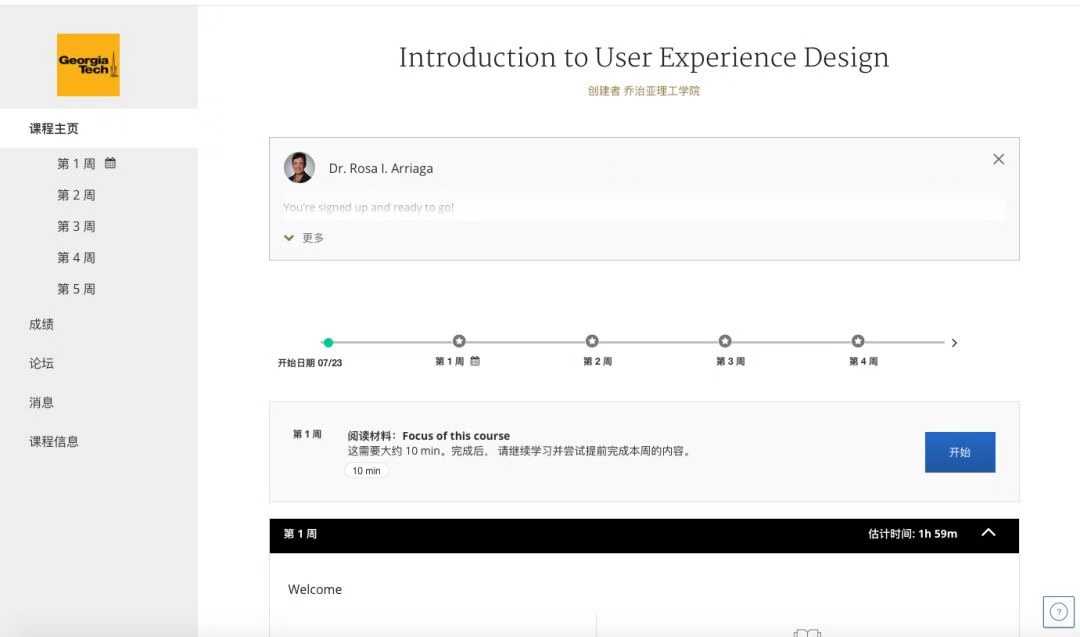Viewport: 1080px width, 637px height.
Task: Go to 第 2 周 in the sidebar
Action: pos(76,195)
